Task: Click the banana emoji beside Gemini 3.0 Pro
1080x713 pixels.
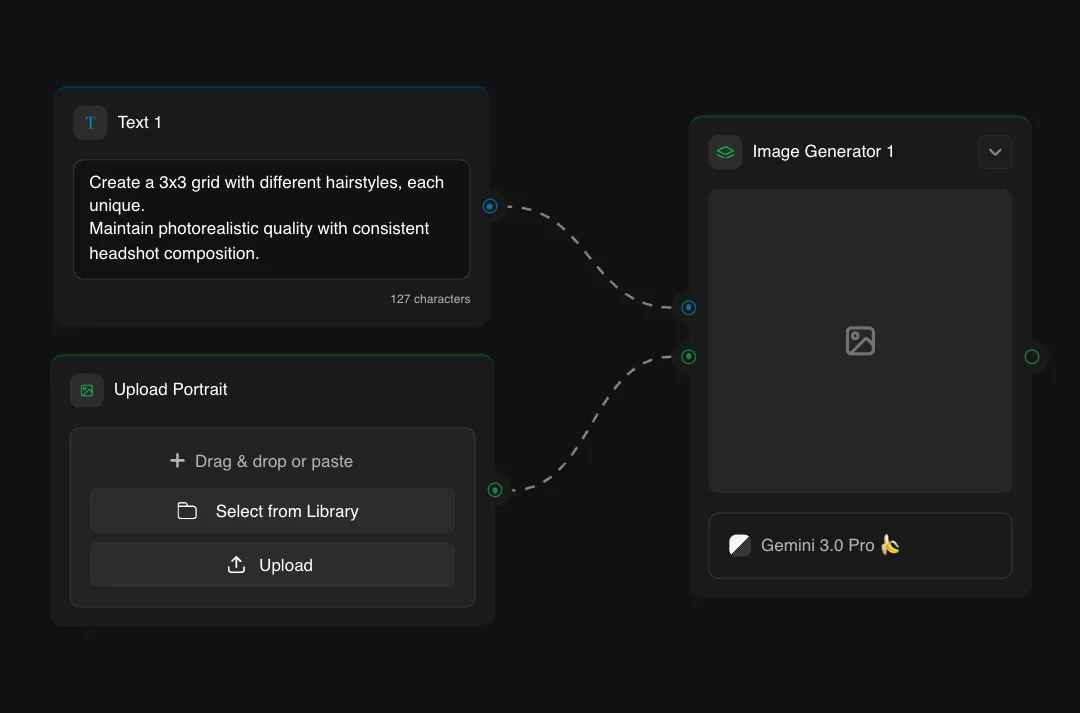Action: (888, 545)
